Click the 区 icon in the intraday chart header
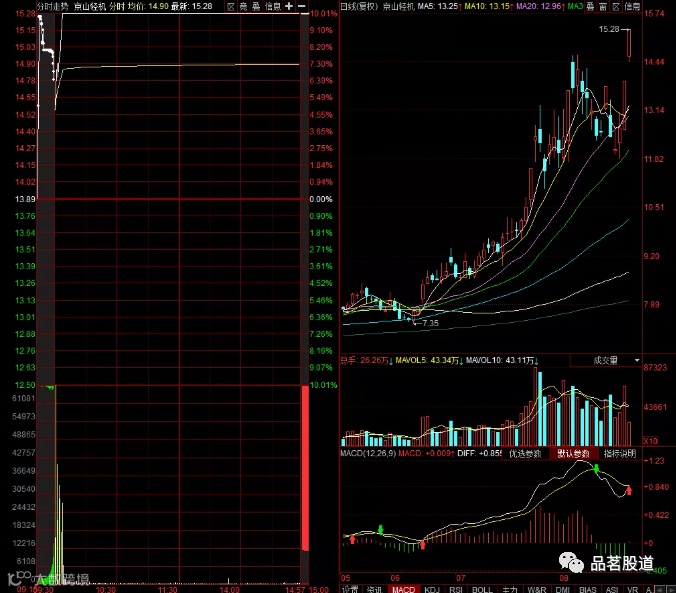Screen dimensions: 676x593 point(231,6)
